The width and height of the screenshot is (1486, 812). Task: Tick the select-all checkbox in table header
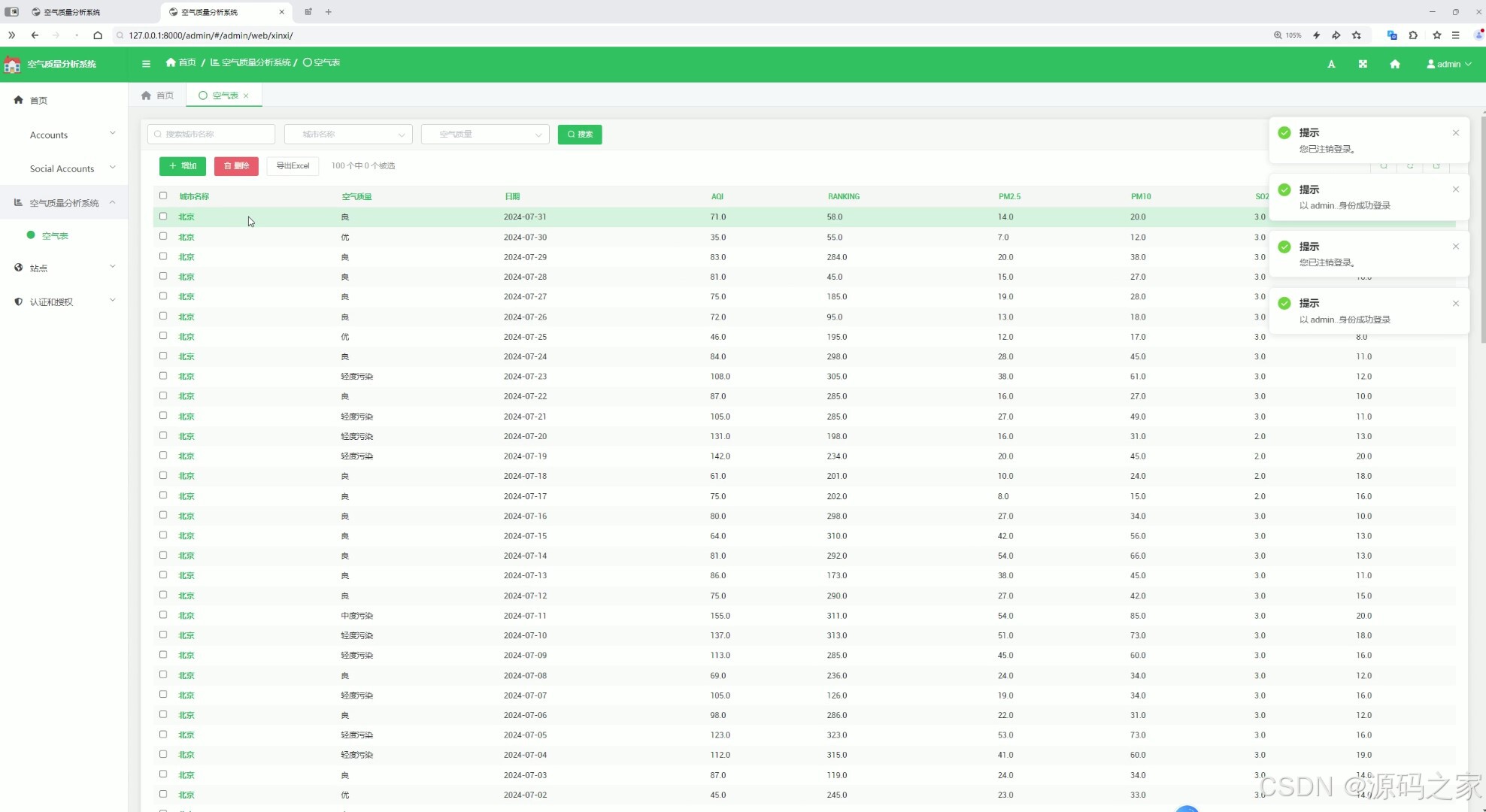[163, 196]
